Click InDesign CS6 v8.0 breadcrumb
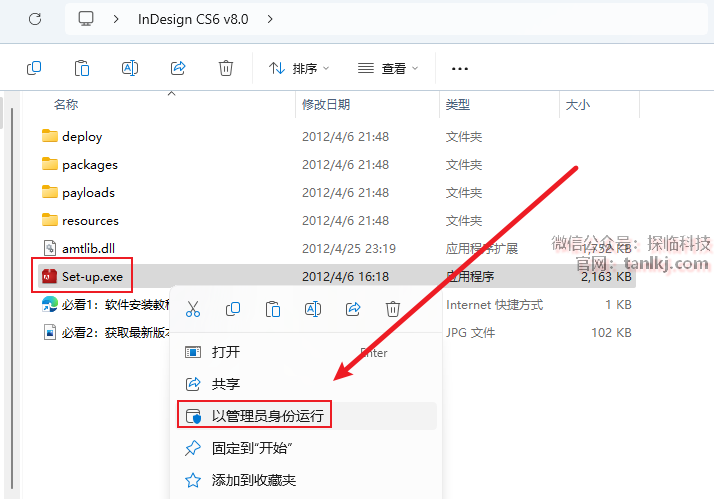The width and height of the screenshot is (714, 499). 193,19
